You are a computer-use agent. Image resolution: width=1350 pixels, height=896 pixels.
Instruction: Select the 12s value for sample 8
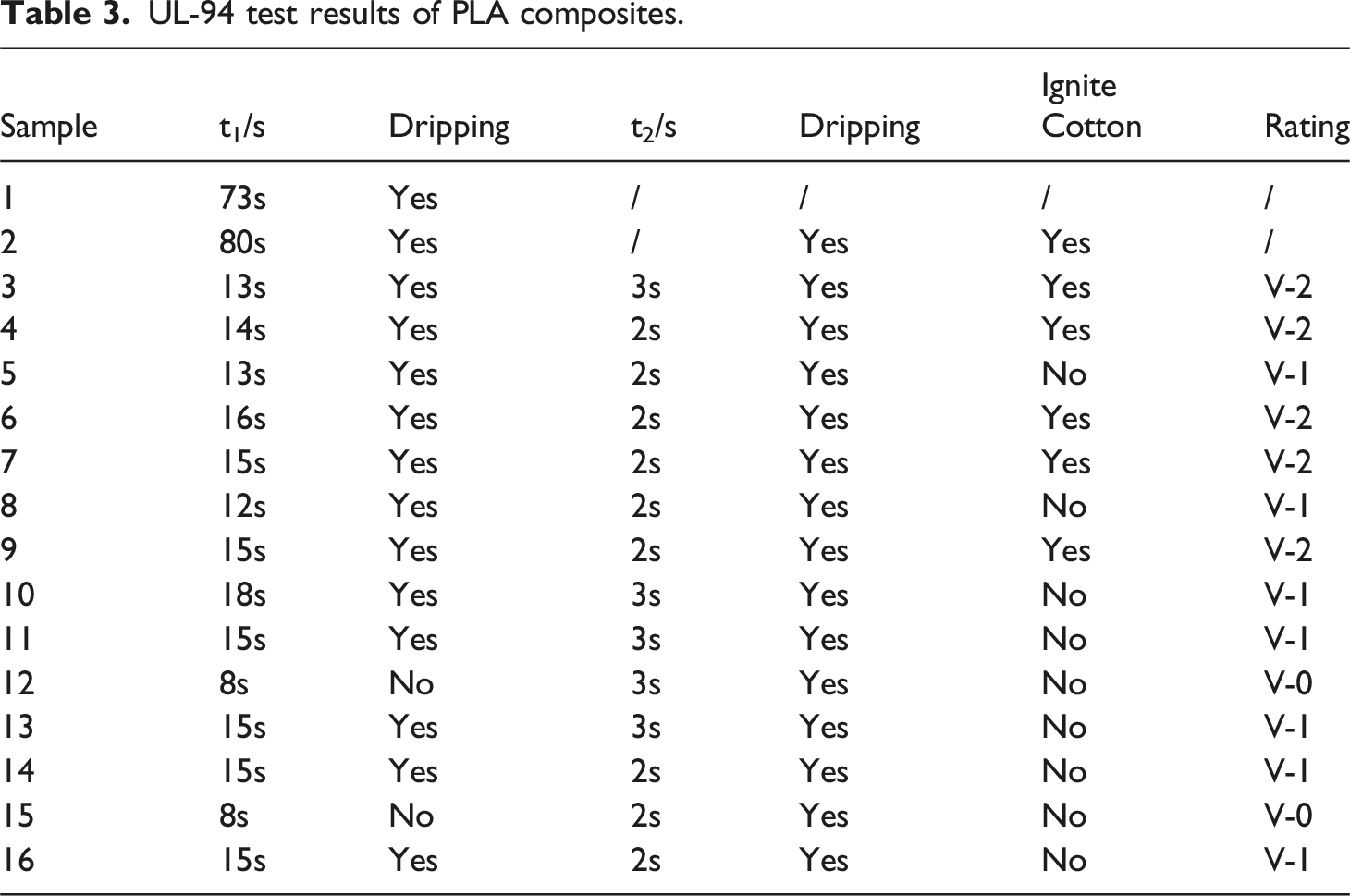[x=242, y=506]
